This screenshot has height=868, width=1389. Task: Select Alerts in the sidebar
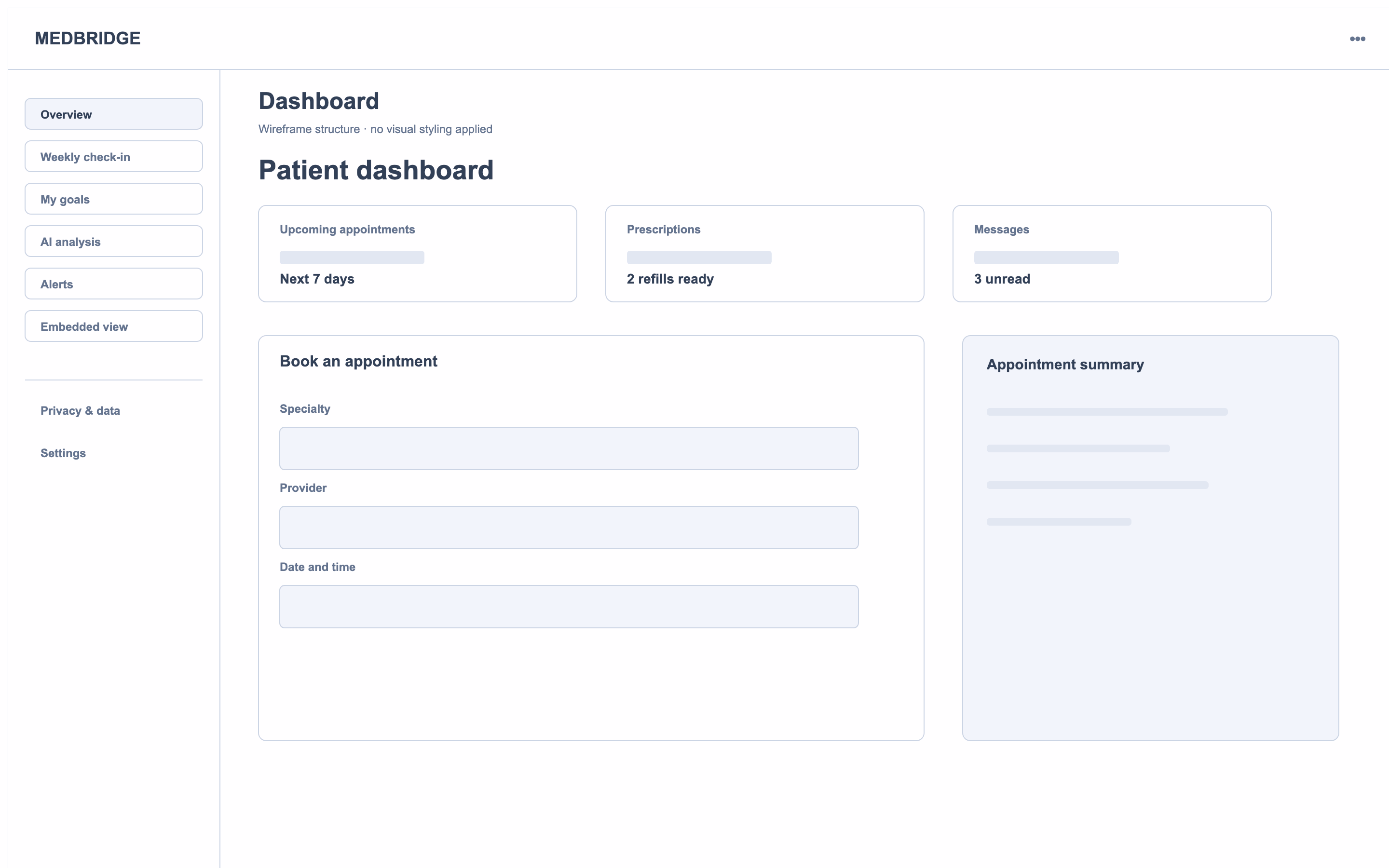[x=114, y=284]
